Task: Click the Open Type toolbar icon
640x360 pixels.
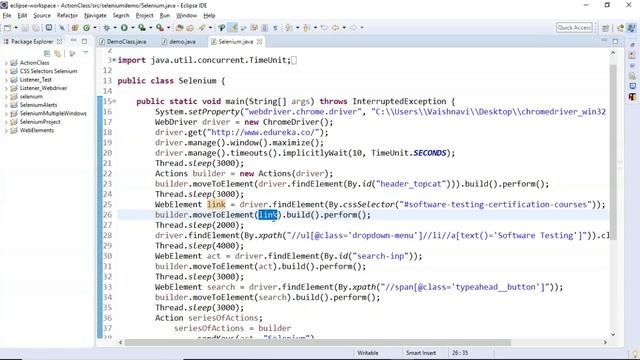Action: pyautogui.click(x=179, y=28)
